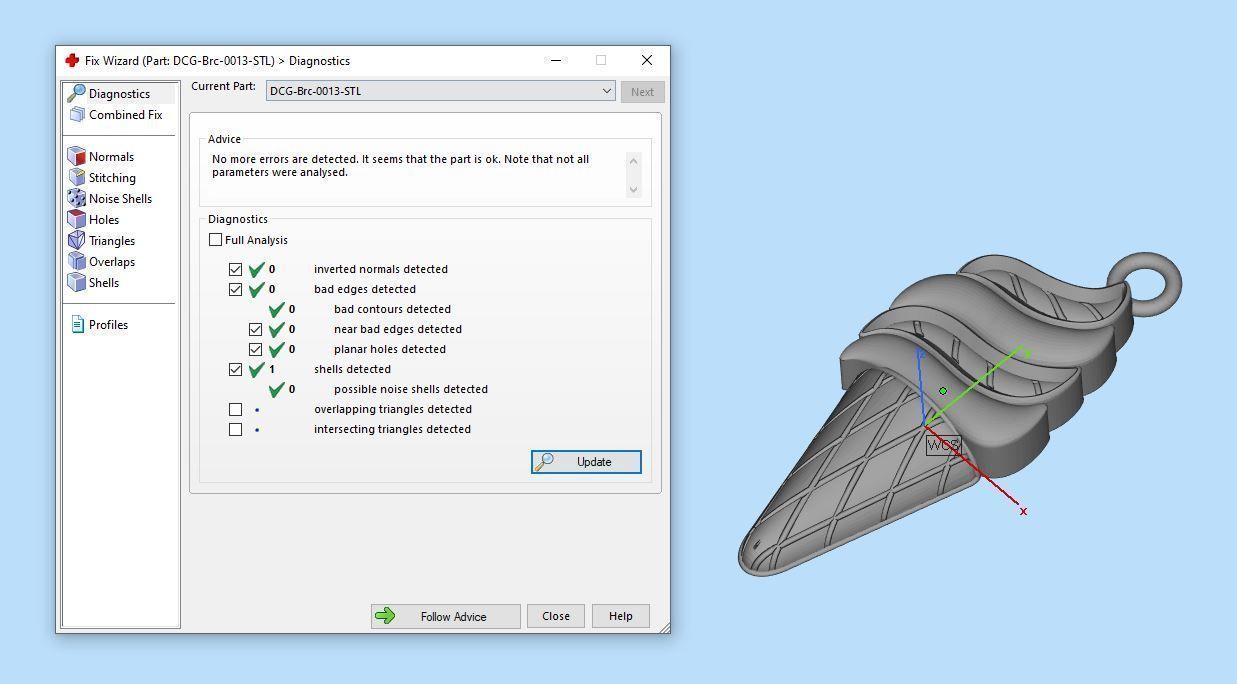
Task: Click the Noise Shells icon
Action: 76,198
